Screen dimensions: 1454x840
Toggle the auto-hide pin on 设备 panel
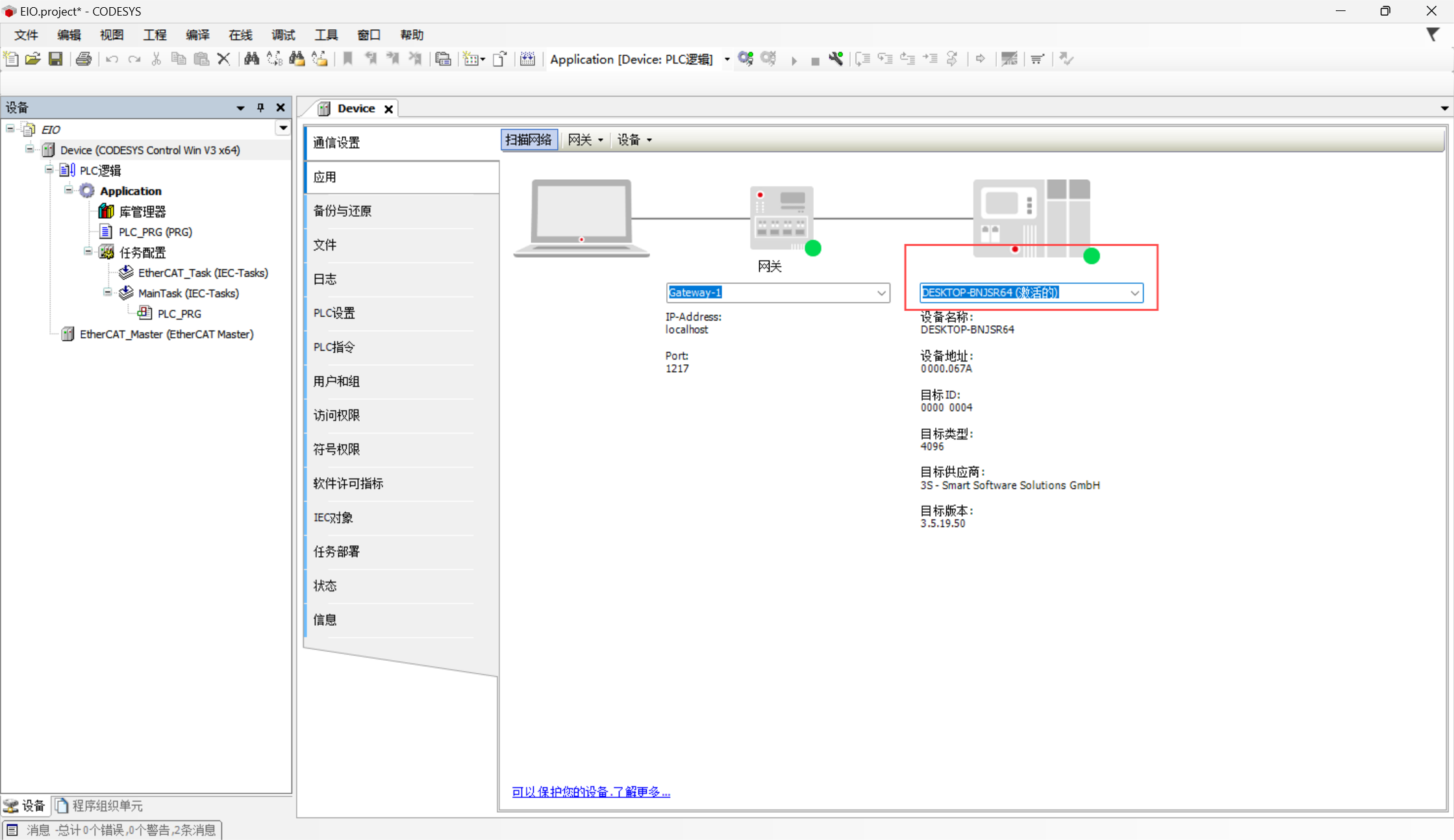260,108
